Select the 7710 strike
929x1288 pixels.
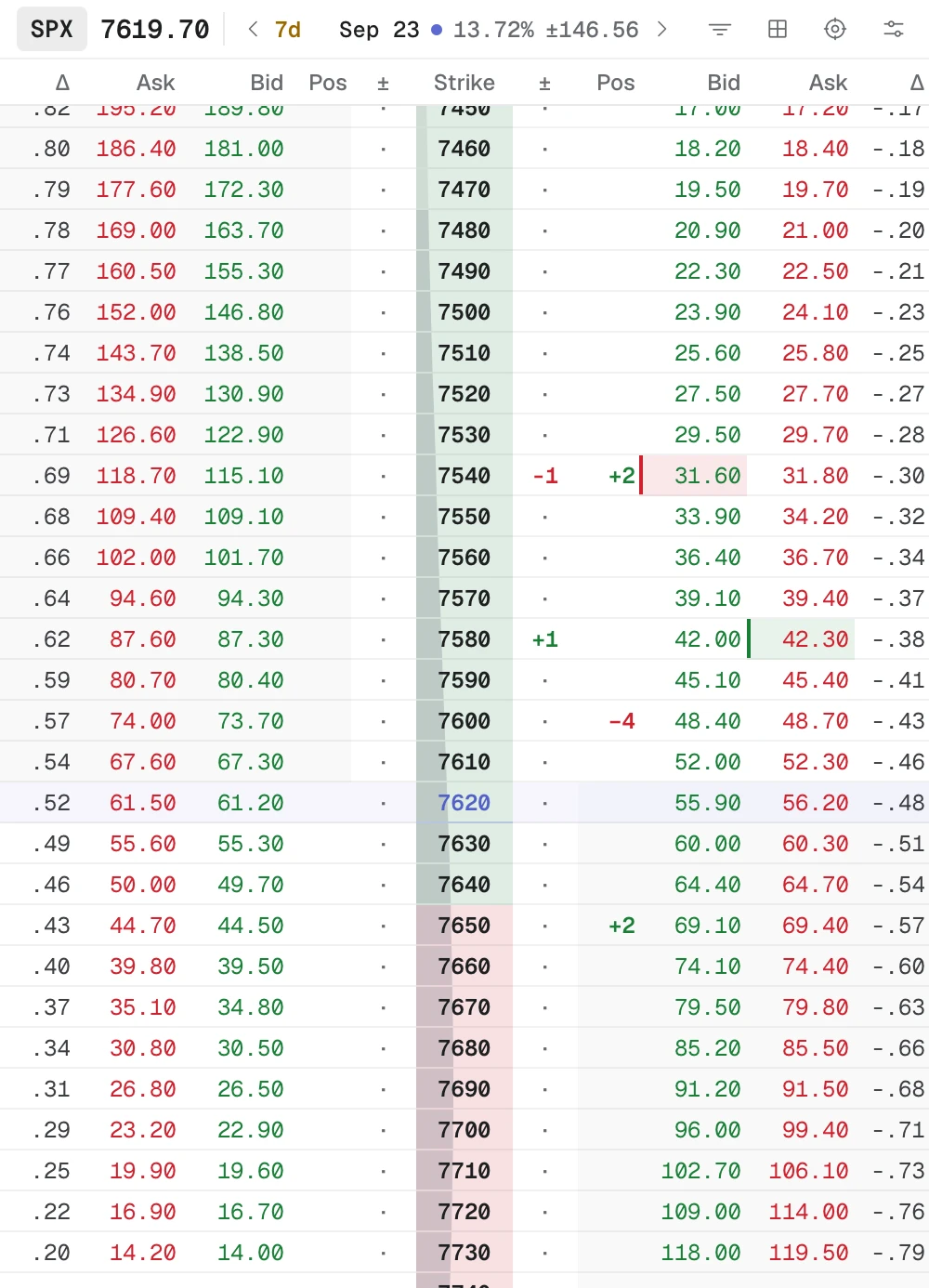tap(464, 1171)
